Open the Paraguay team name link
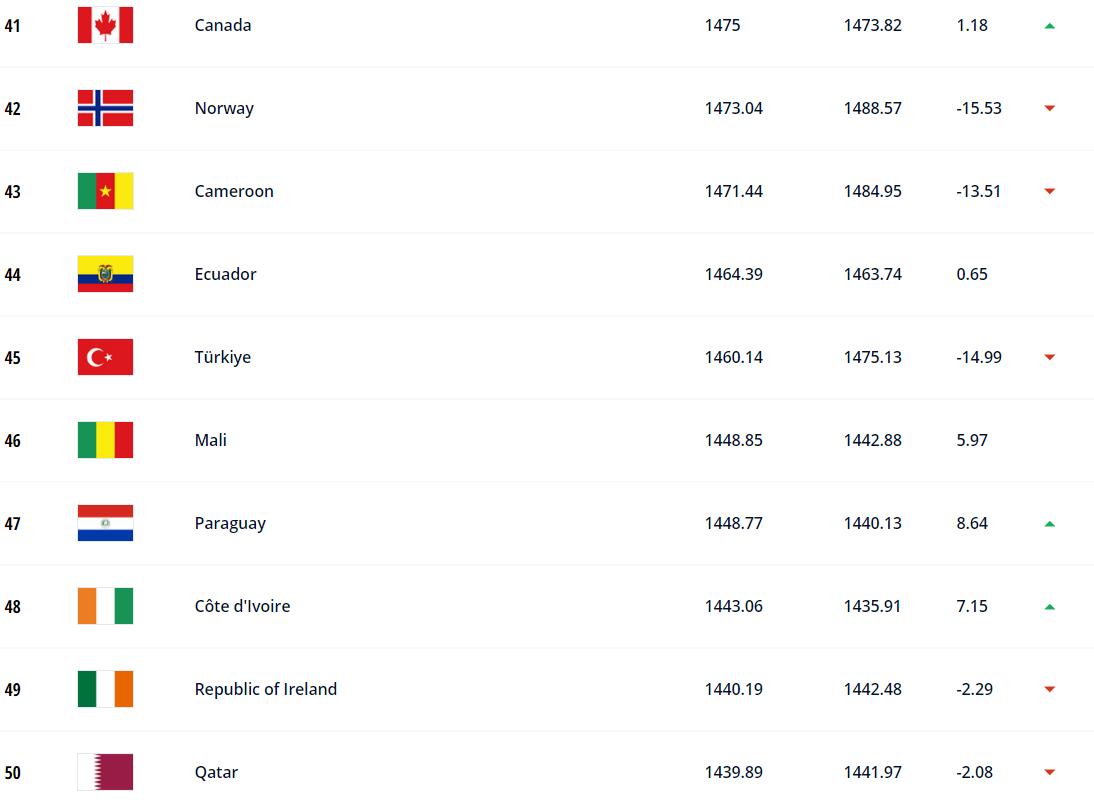 click(x=230, y=523)
